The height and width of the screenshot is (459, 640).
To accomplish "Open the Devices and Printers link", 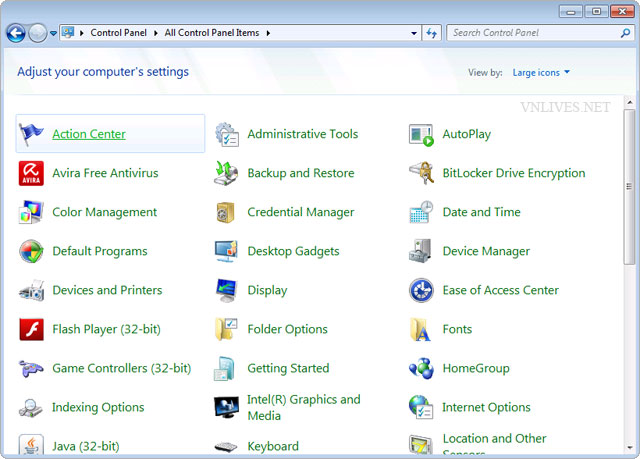I will pyautogui.click(x=107, y=290).
